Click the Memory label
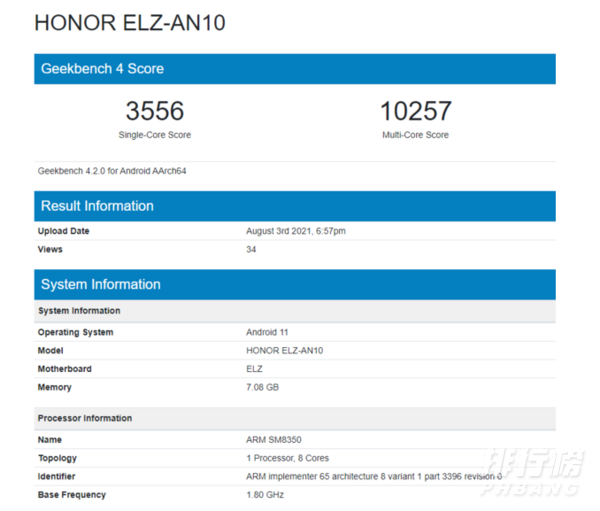 tap(55, 387)
